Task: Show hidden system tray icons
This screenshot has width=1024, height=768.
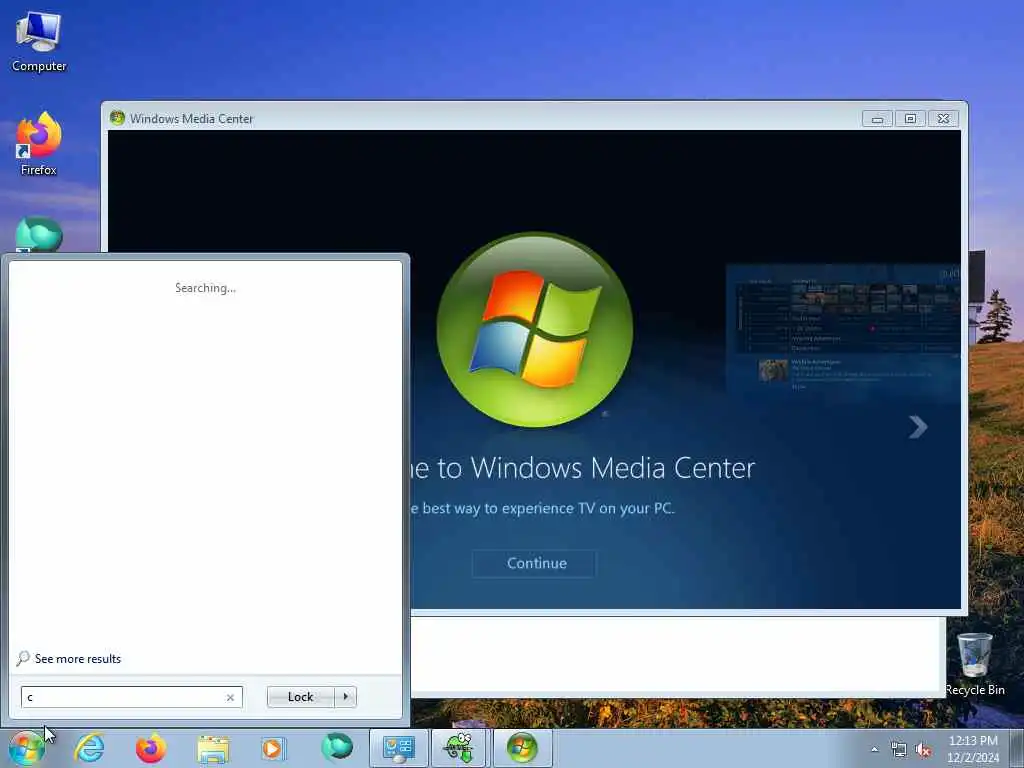Action: [x=874, y=750]
